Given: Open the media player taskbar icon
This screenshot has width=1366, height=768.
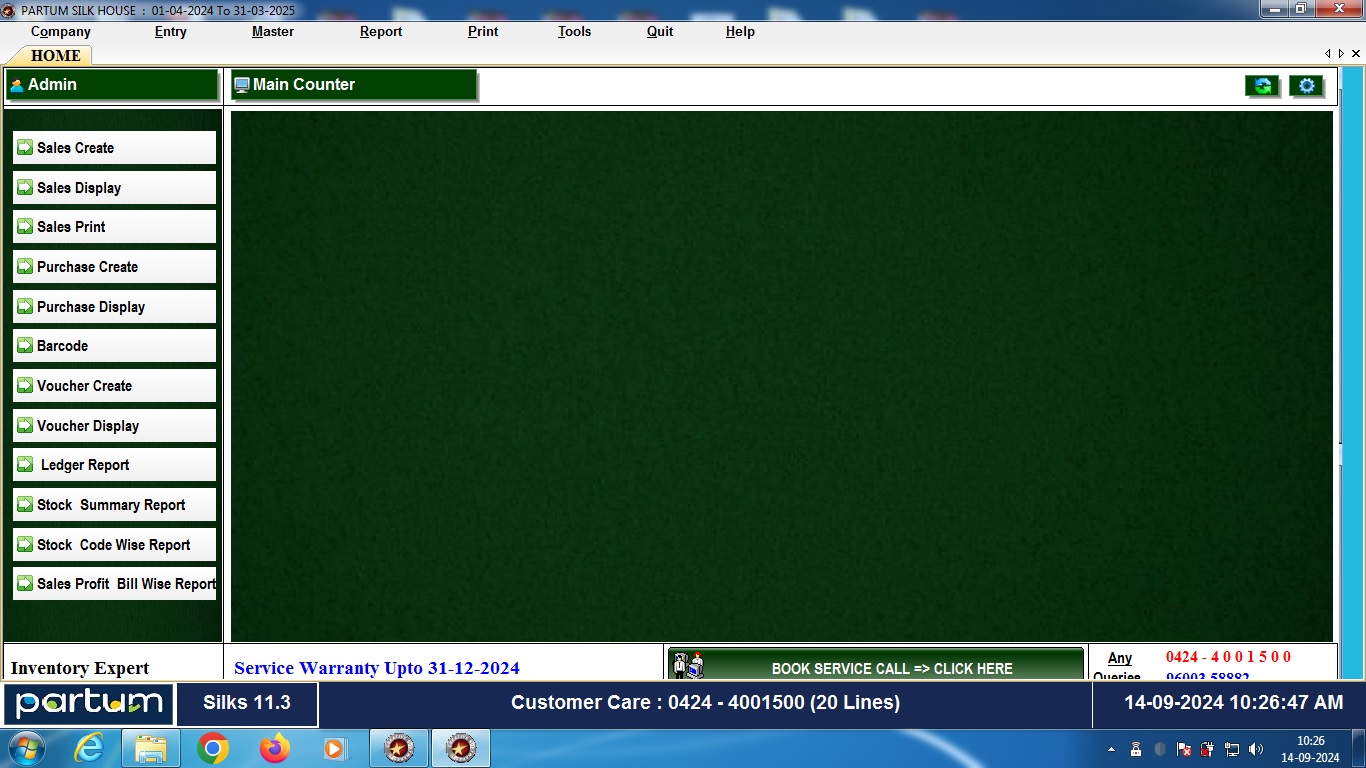Looking at the screenshot, I should point(334,748).
